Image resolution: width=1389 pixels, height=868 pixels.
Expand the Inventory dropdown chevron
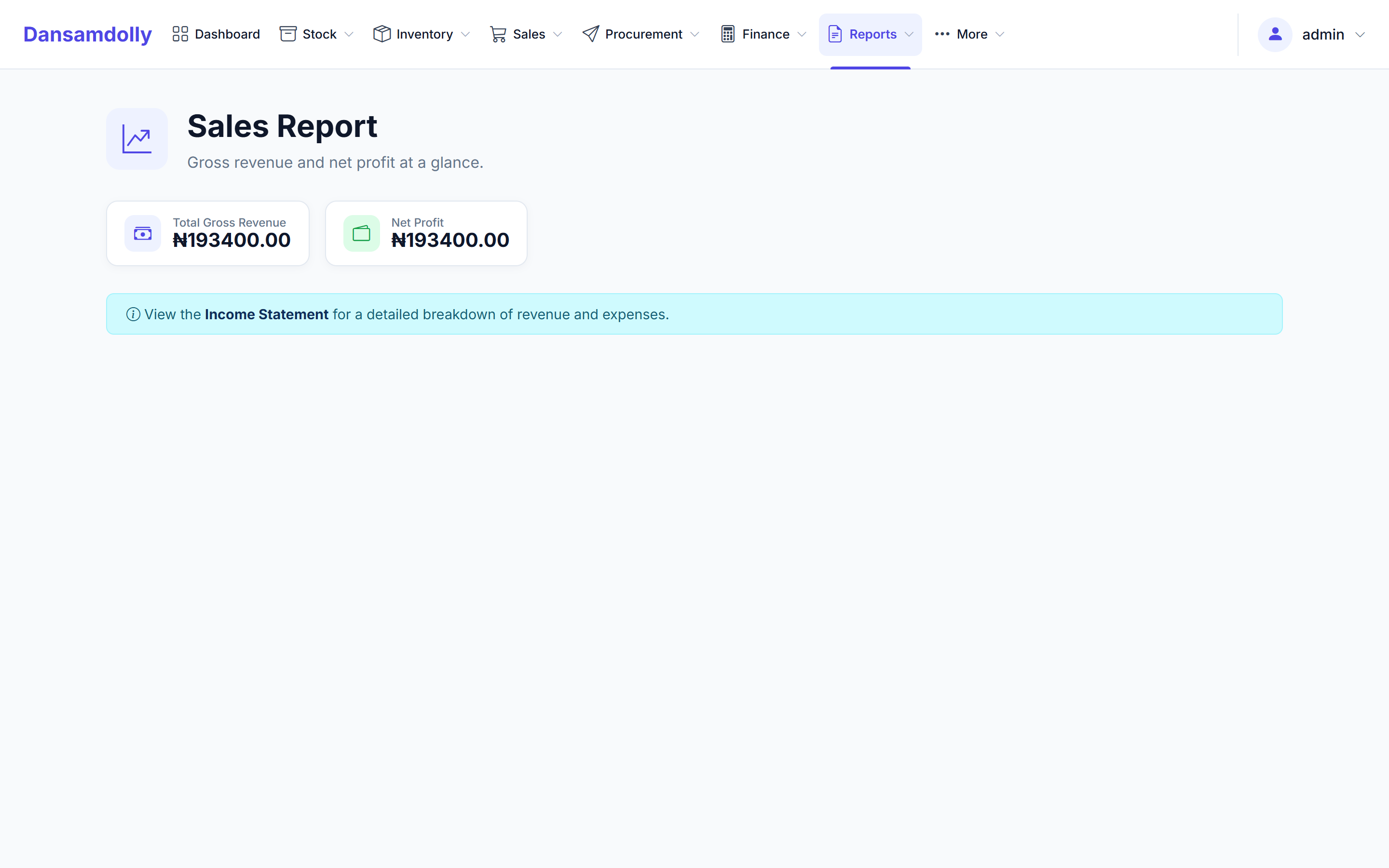point(465,34)
